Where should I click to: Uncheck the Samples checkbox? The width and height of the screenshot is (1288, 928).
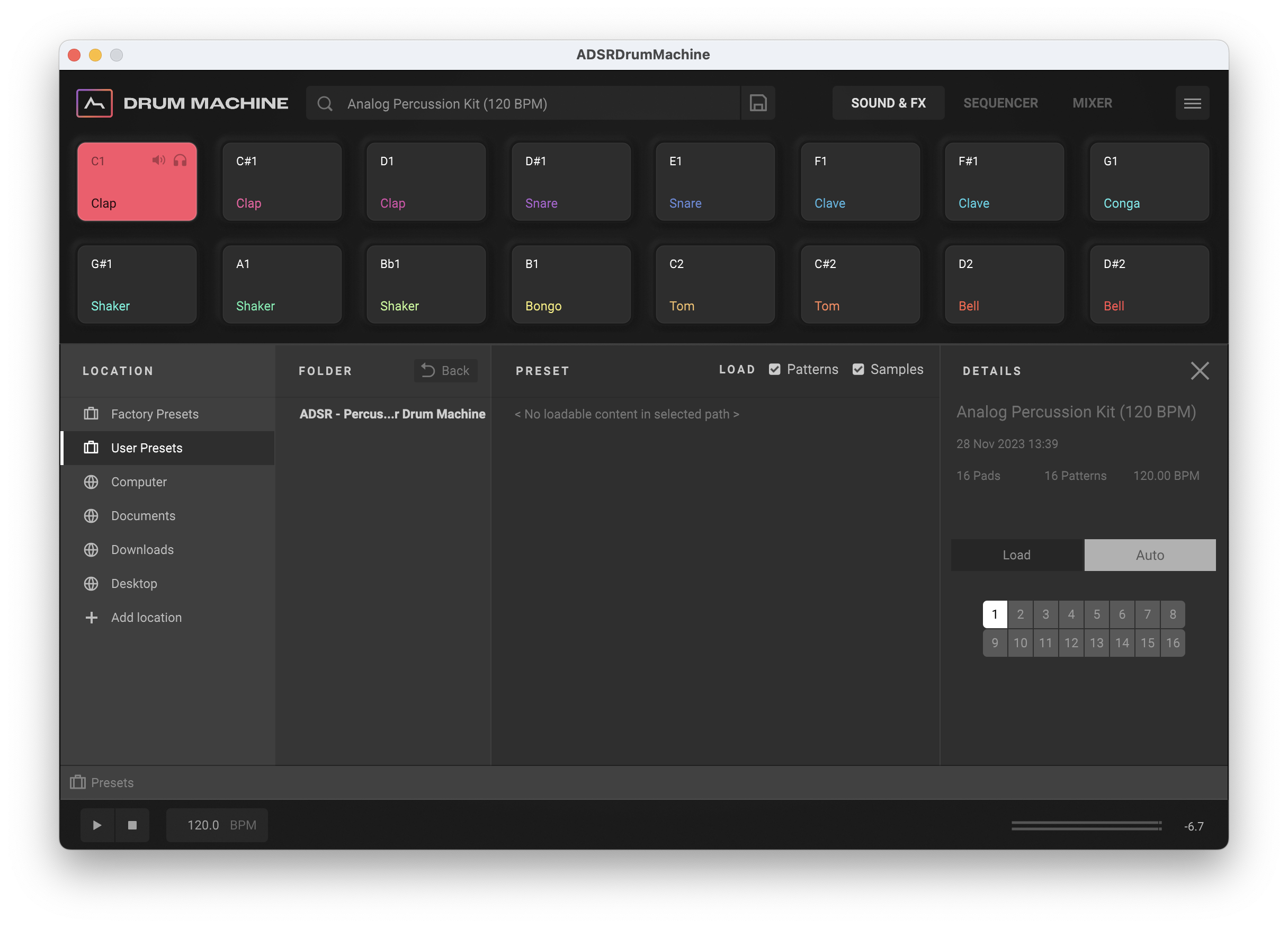pos(858,370)
